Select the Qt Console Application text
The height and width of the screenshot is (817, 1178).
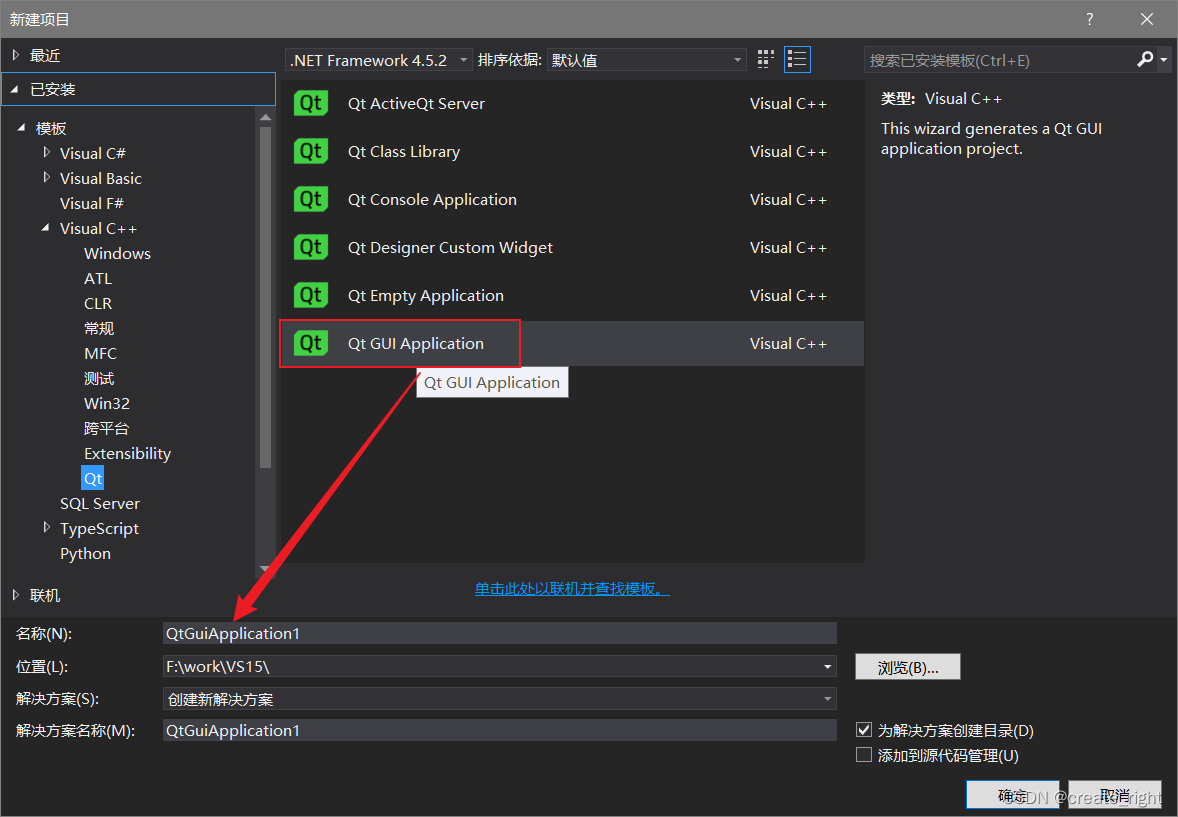coord(432,200)
